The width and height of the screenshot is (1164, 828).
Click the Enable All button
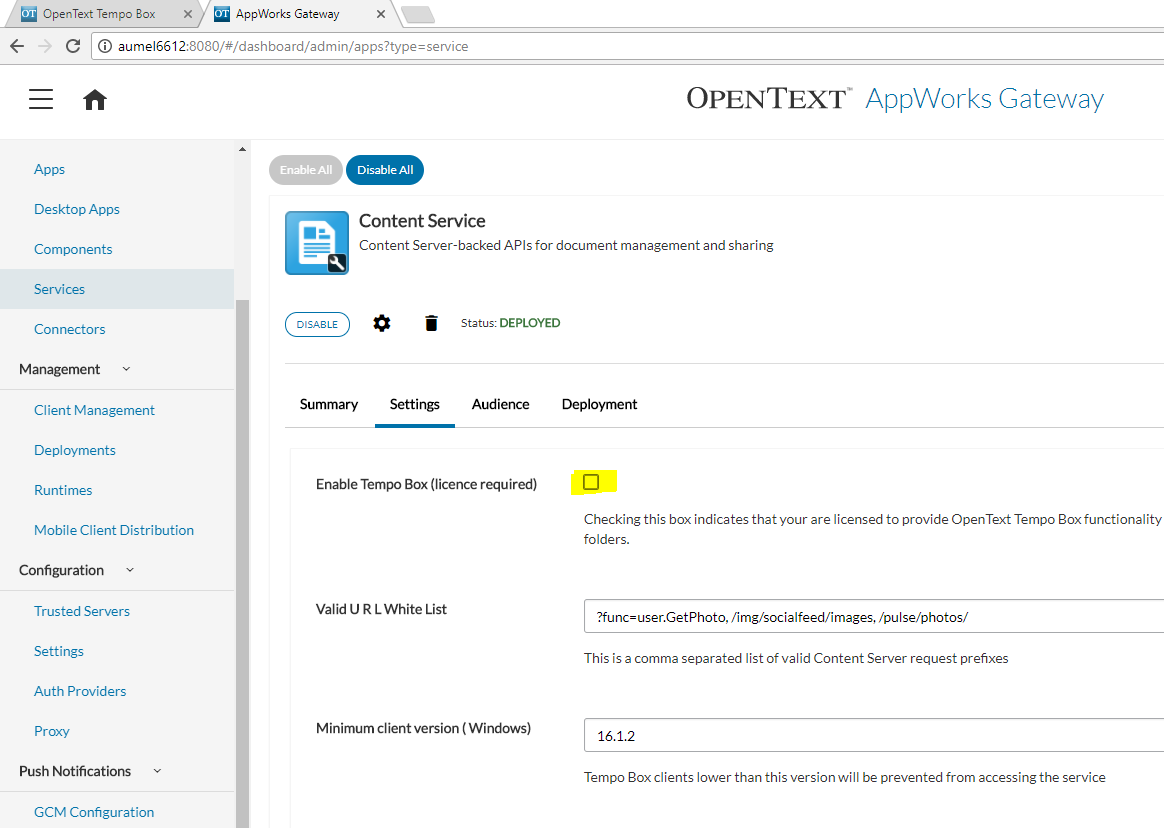tap(306, 170)
